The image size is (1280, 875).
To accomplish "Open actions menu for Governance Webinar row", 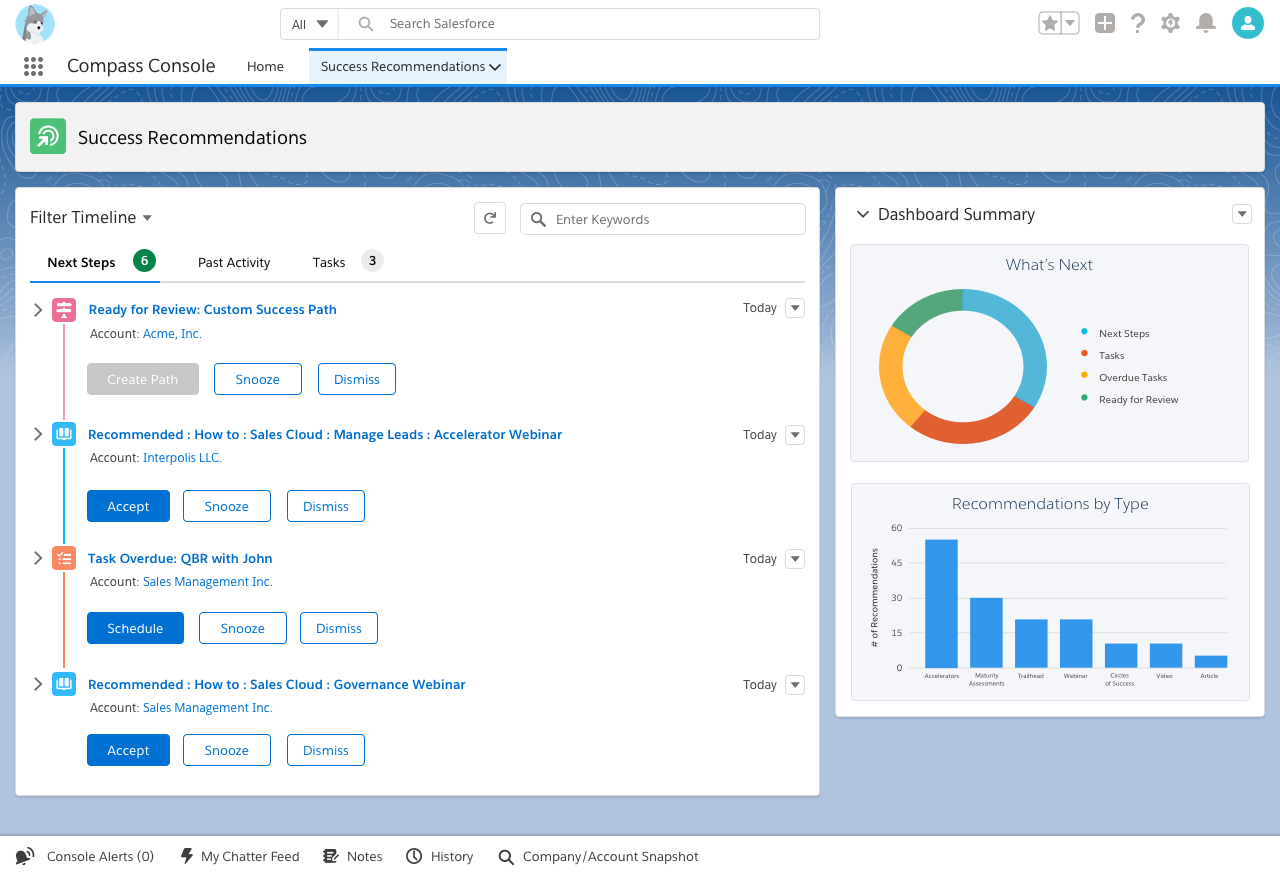I will [x=795, y=684].
